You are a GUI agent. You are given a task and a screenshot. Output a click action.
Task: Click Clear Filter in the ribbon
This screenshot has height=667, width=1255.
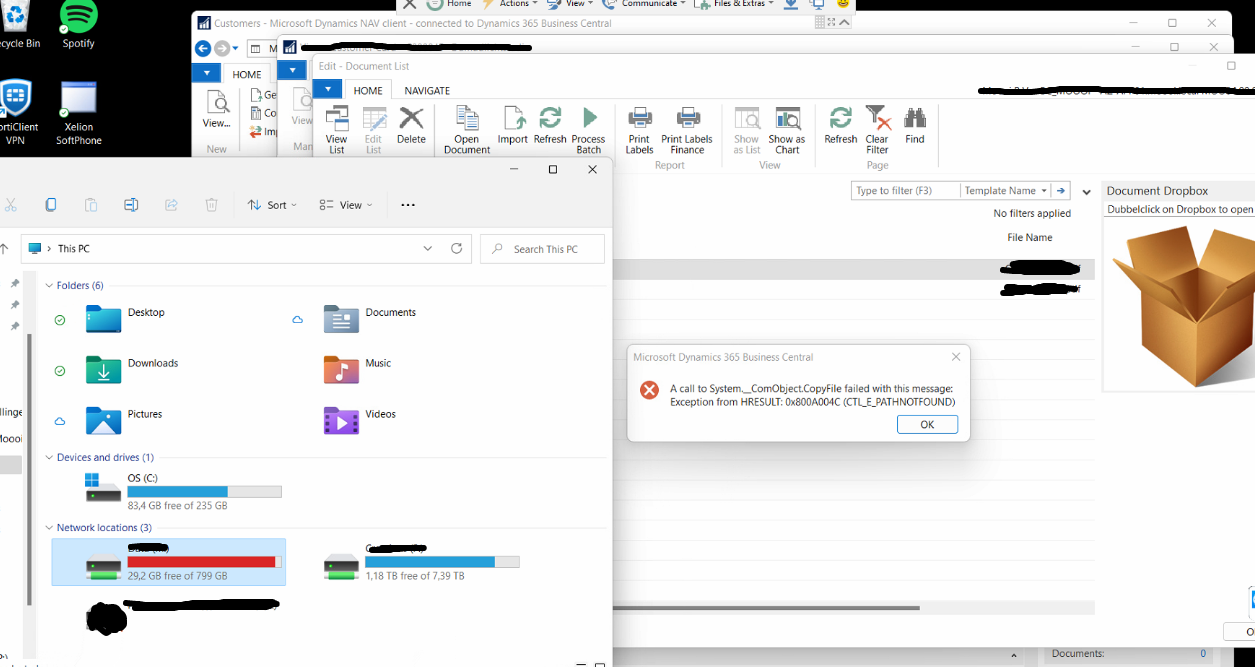[x=877, y=130]
